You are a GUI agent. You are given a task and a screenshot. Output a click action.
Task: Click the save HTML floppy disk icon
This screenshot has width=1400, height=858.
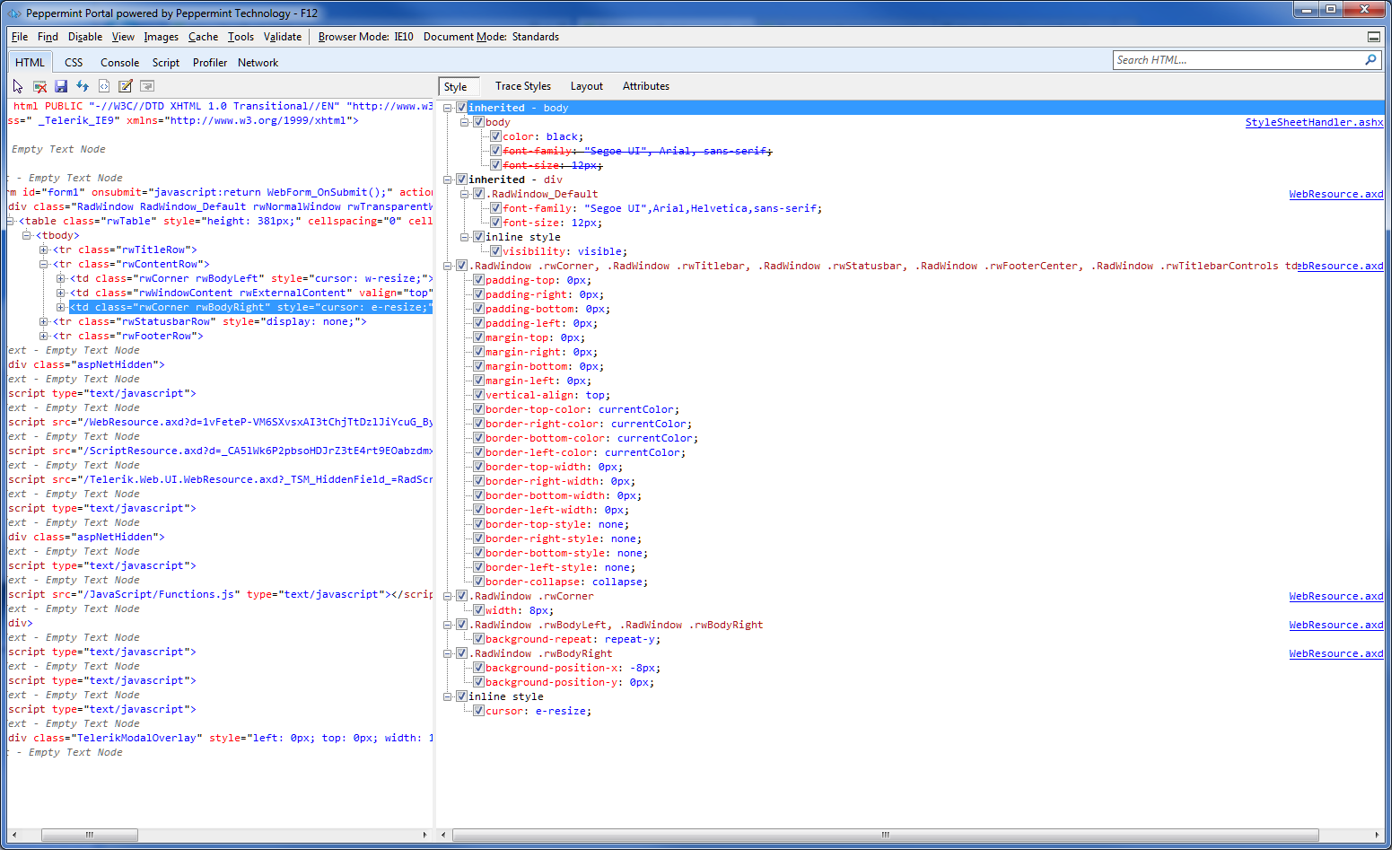click(61, 86)
